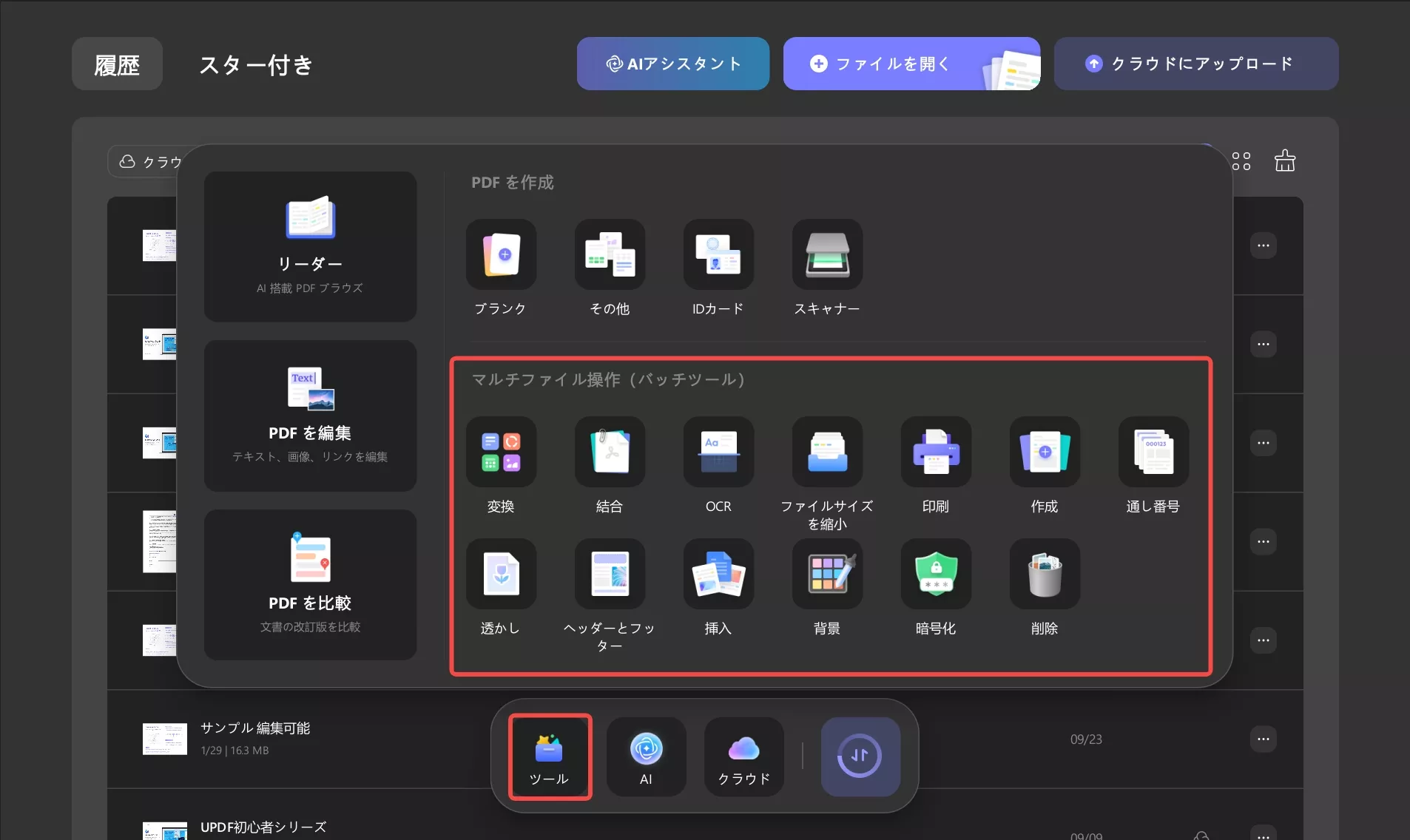
Task: Launch the スキャナー scanner tool
Action: (x=827, y=254)
